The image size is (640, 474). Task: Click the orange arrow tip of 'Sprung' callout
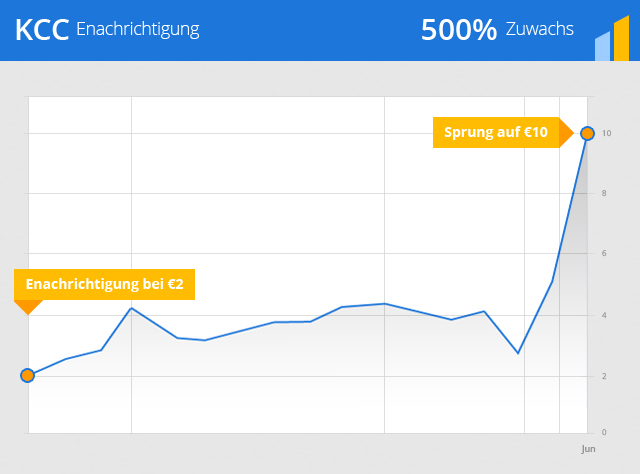pos(566,133)
